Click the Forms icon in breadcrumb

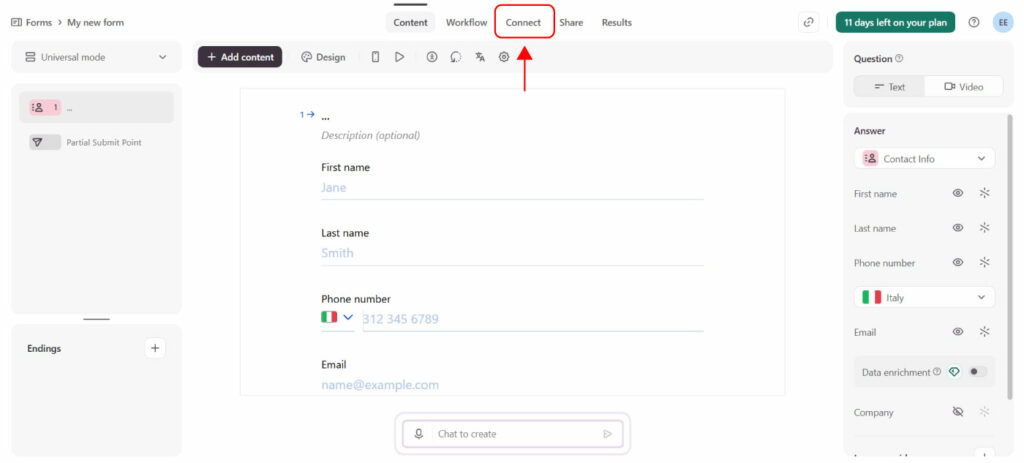point(16,22)
